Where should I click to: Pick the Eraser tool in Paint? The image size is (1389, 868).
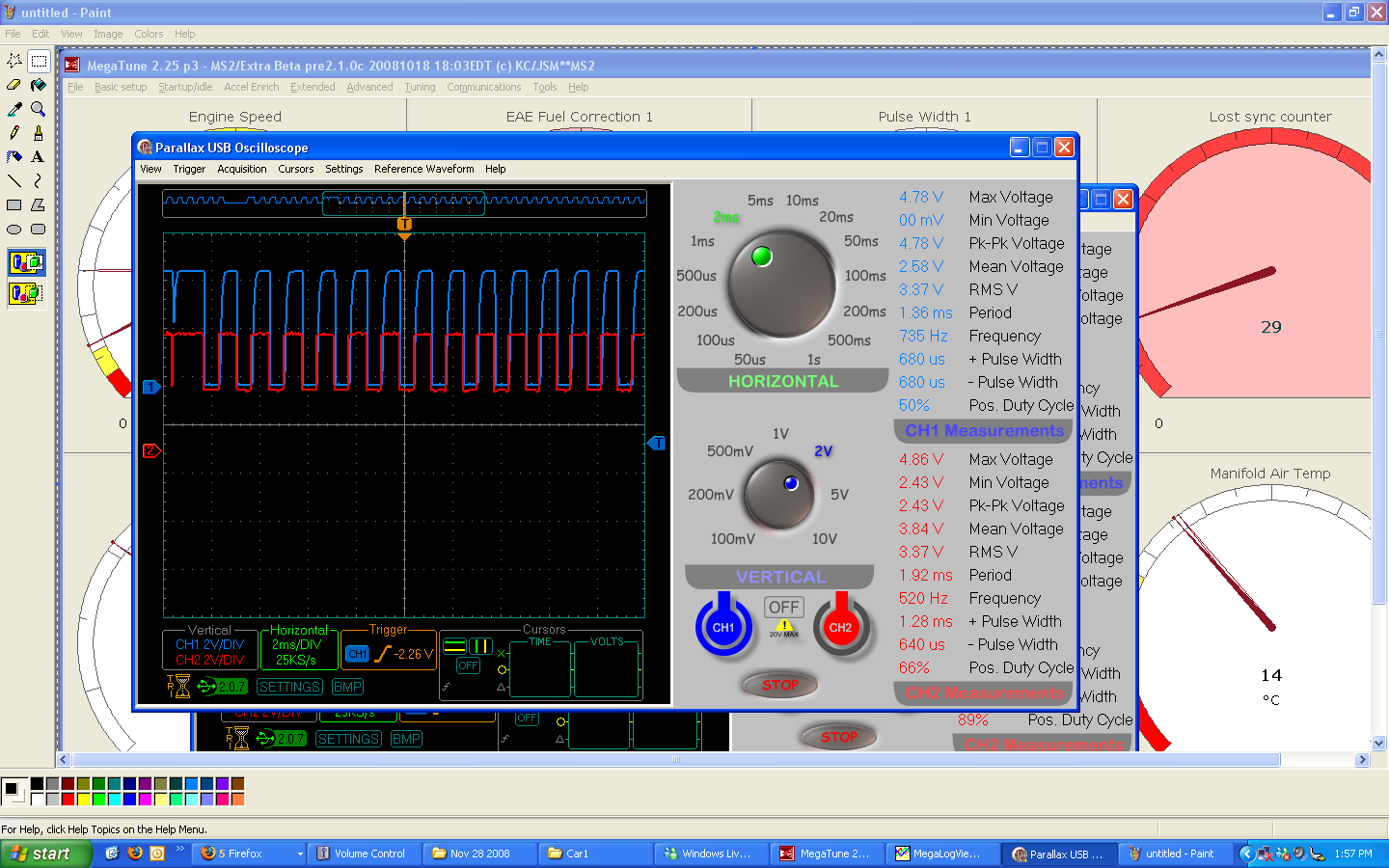[x=14, y=85]
